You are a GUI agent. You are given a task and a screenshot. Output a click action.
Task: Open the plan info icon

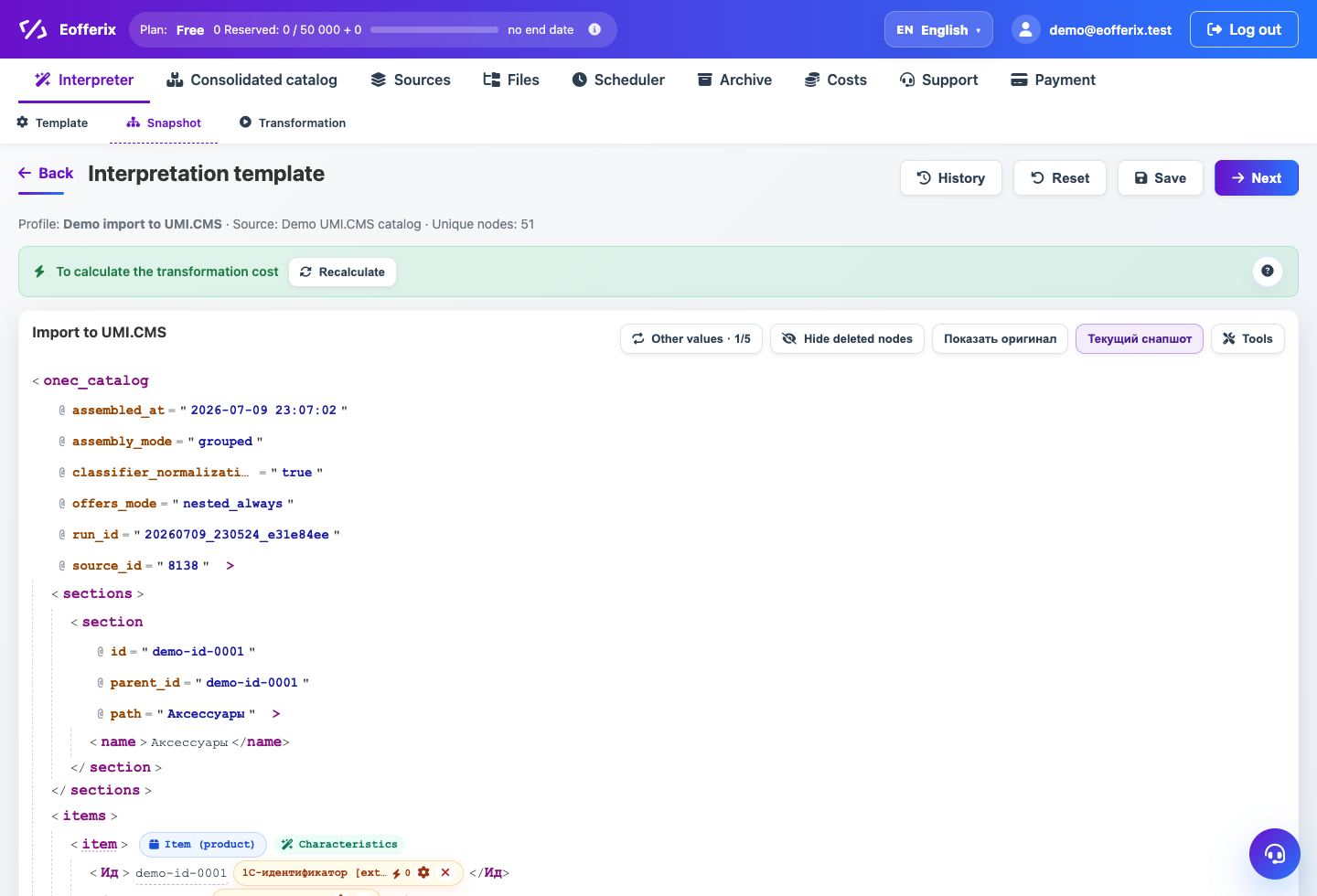click(x=594, y=29)
